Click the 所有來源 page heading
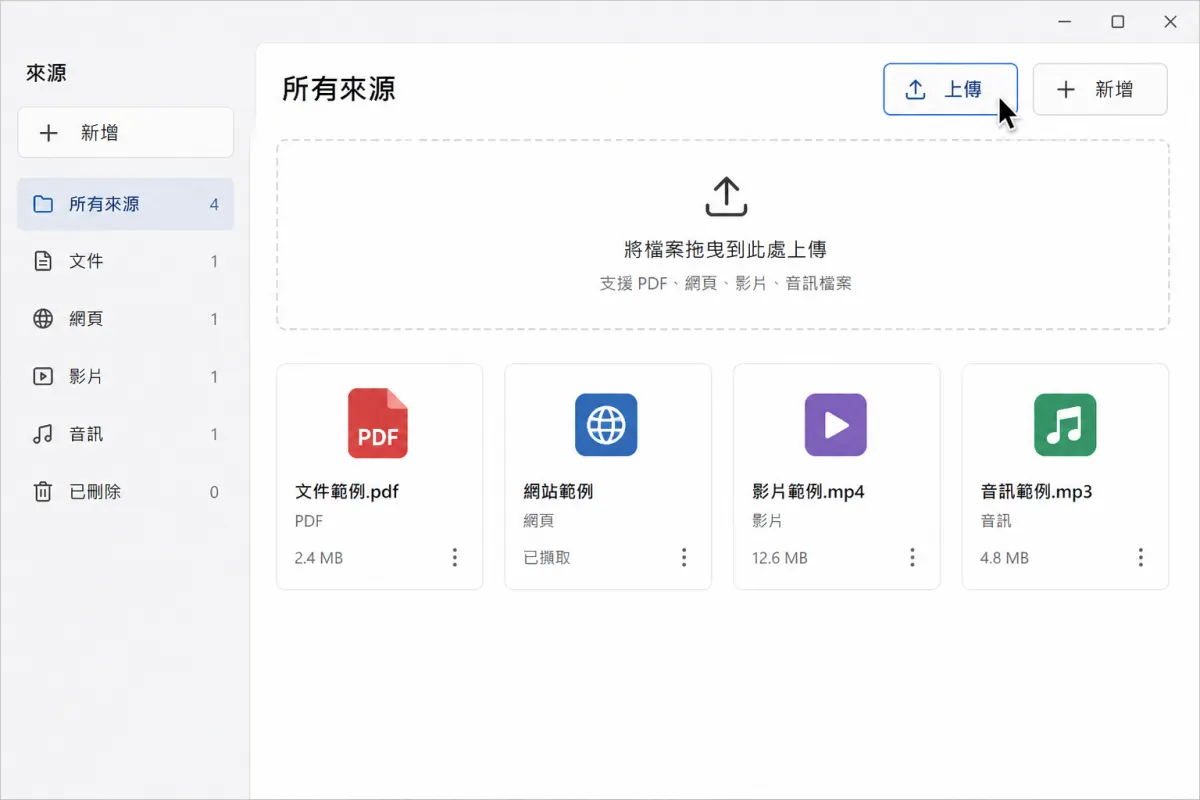This screenshot has width=1200, height=800. (x=339, y=89)
